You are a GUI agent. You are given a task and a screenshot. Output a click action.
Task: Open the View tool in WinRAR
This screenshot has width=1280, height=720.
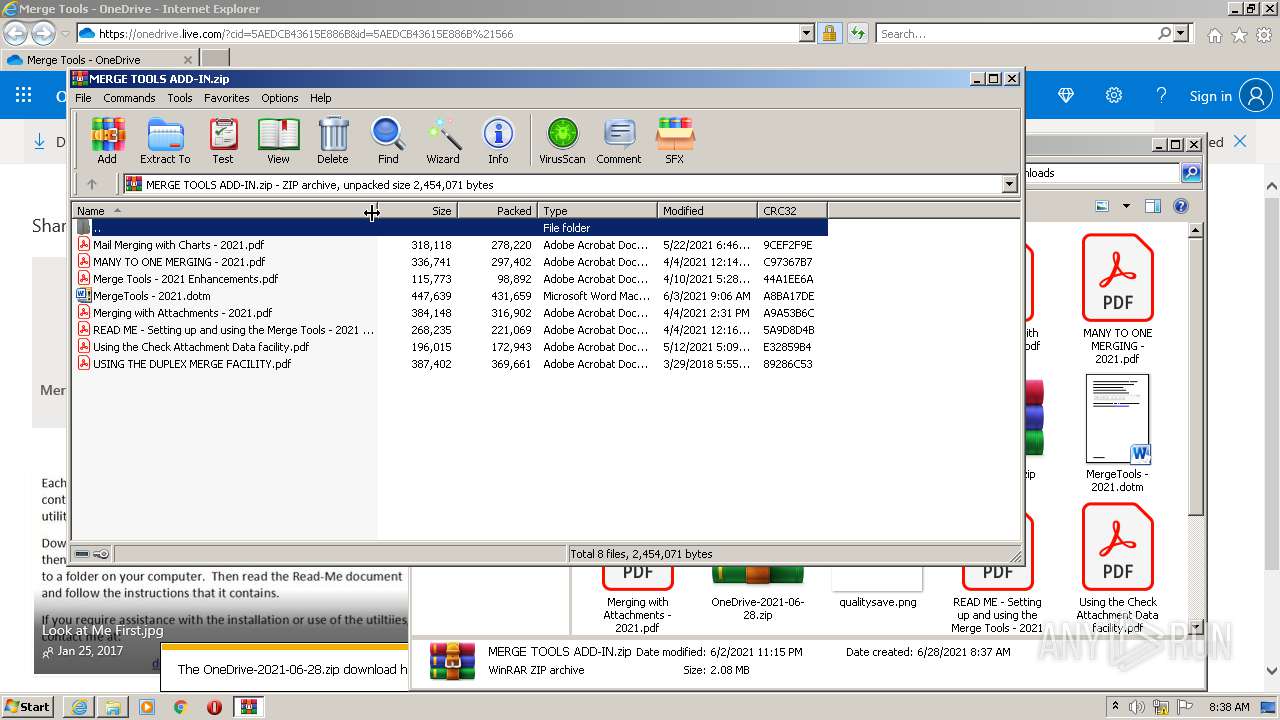278,140
